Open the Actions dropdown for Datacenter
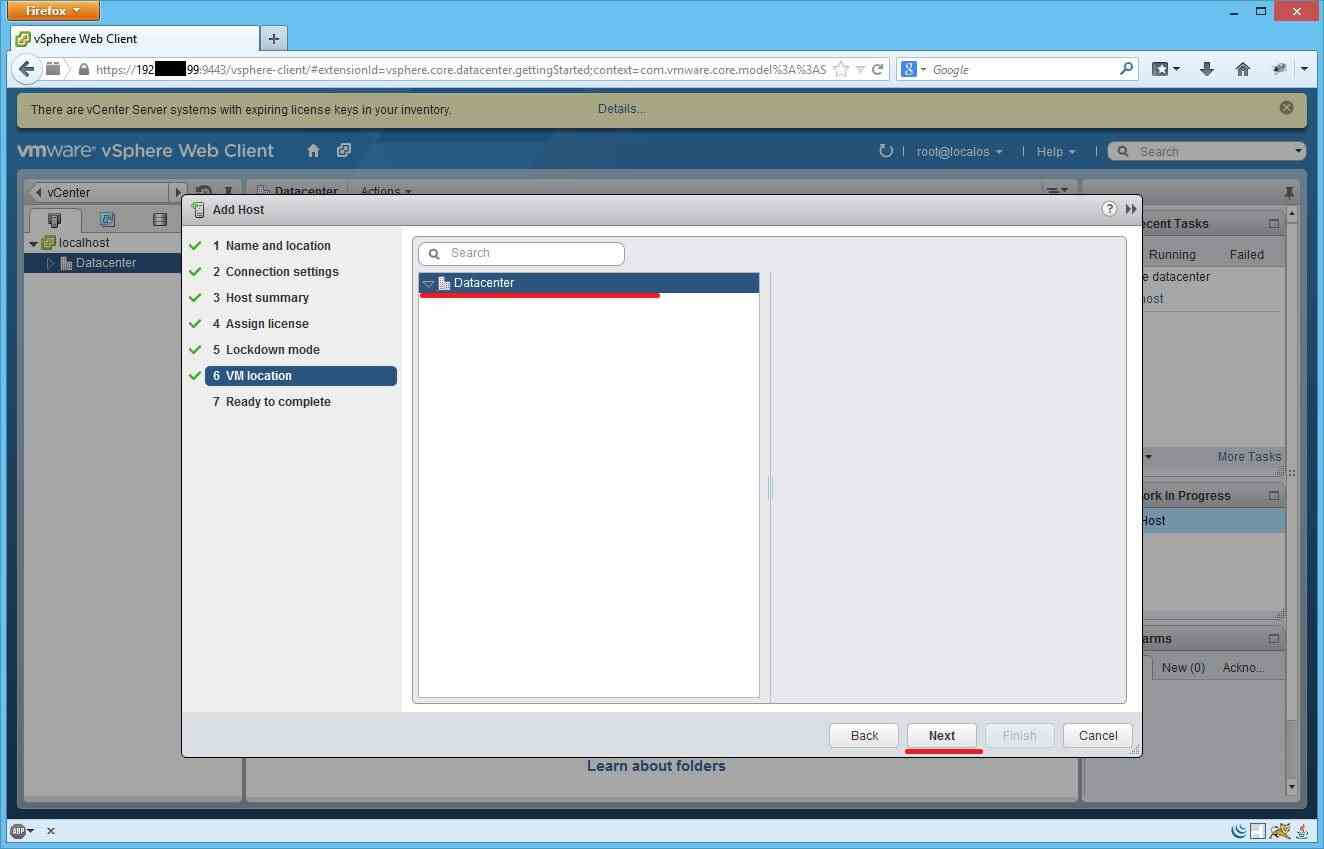 [x=386, y=191]
